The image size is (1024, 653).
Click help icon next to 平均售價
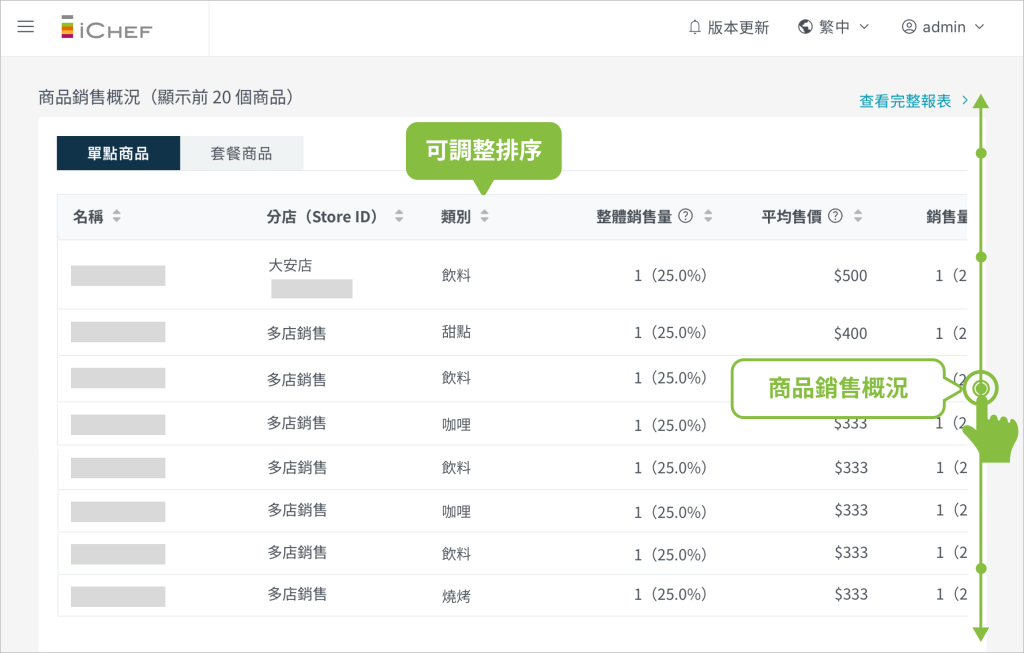[835, 216]
